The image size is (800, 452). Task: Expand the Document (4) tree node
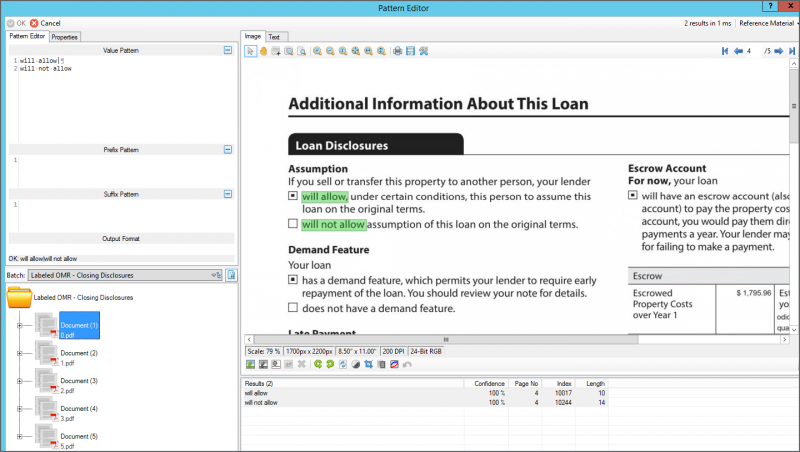point(19,409)
